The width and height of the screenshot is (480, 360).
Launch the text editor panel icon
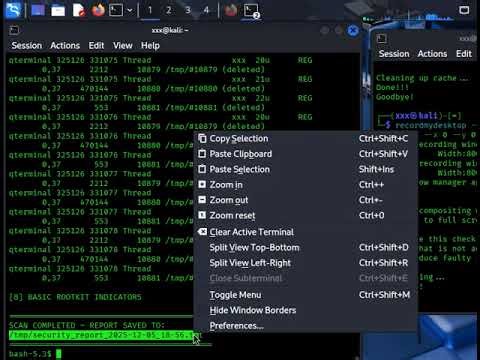click(x=79, y=10)
